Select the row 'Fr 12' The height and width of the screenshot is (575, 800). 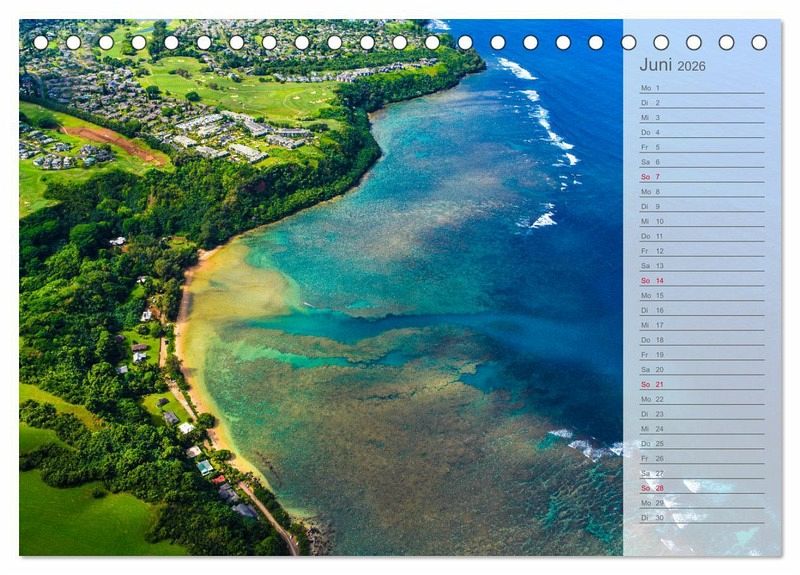[702, 251]
